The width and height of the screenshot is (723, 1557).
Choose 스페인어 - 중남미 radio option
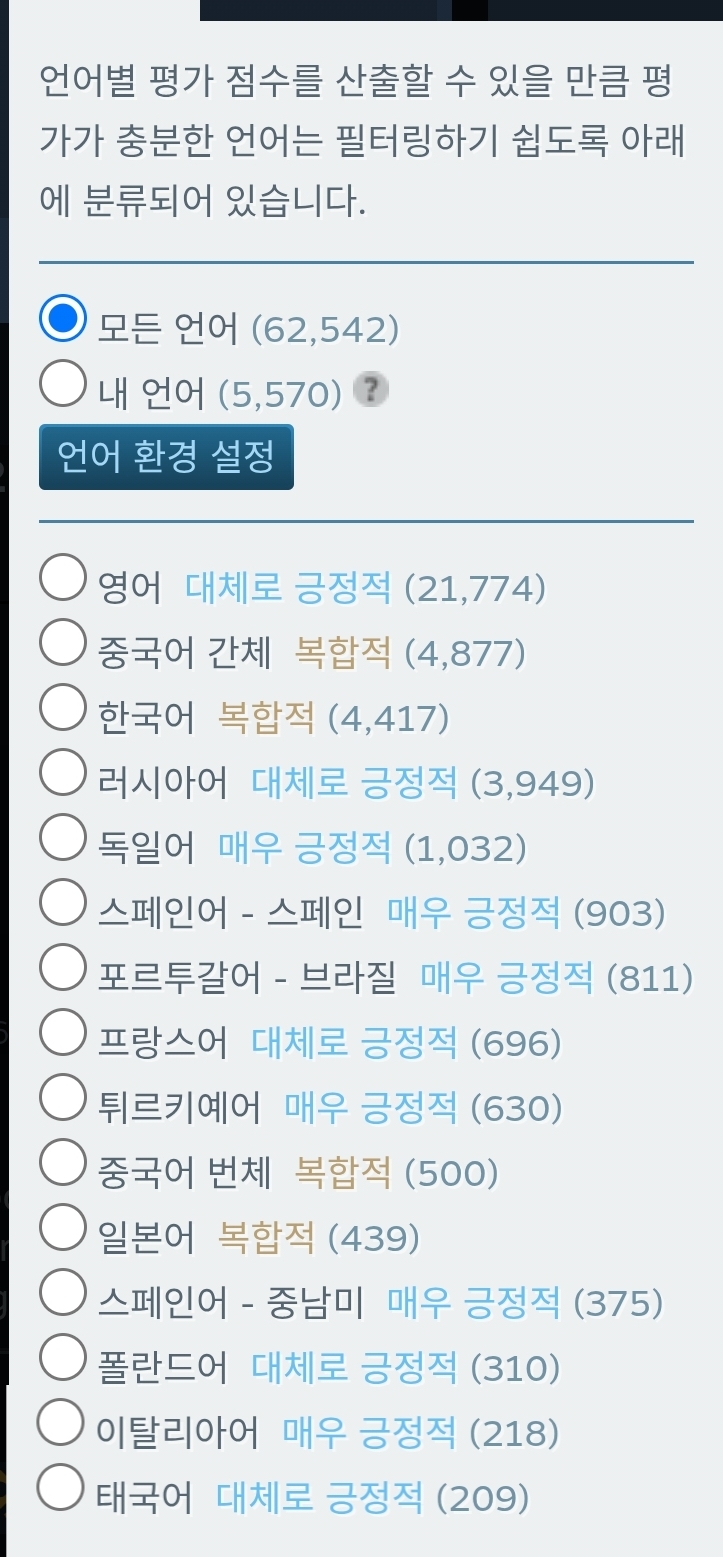tap(62, 1294)
